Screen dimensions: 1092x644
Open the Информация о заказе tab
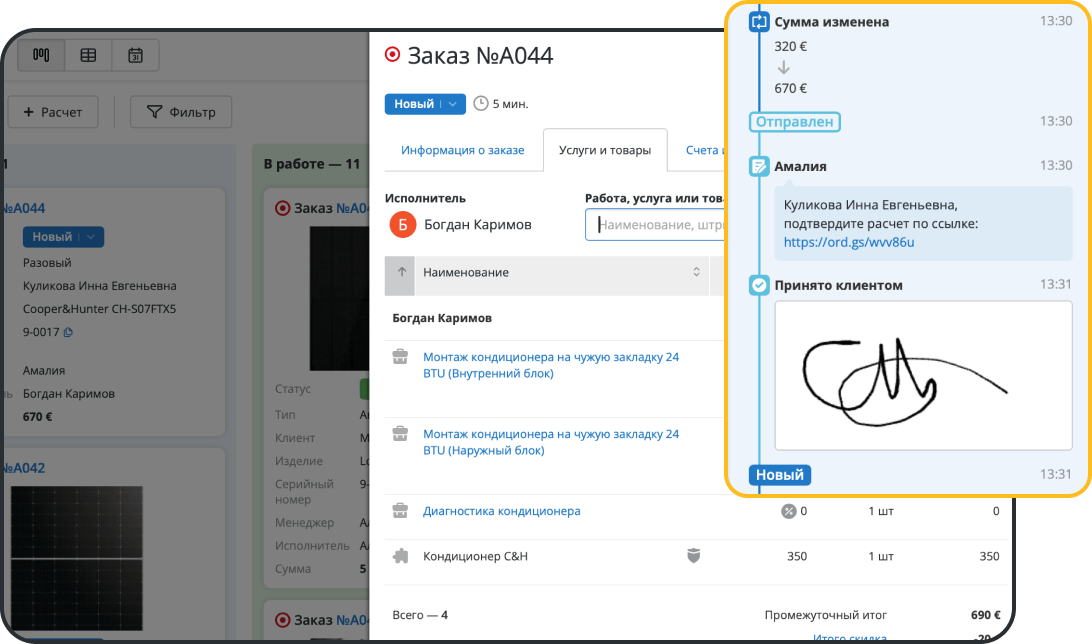462,150
